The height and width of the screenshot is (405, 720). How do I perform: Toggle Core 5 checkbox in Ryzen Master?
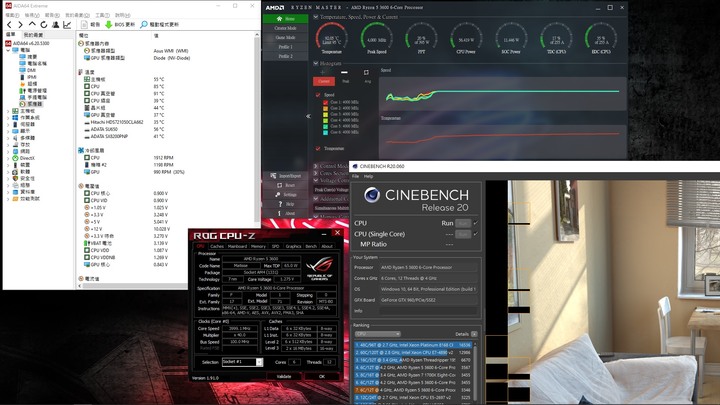326,126
